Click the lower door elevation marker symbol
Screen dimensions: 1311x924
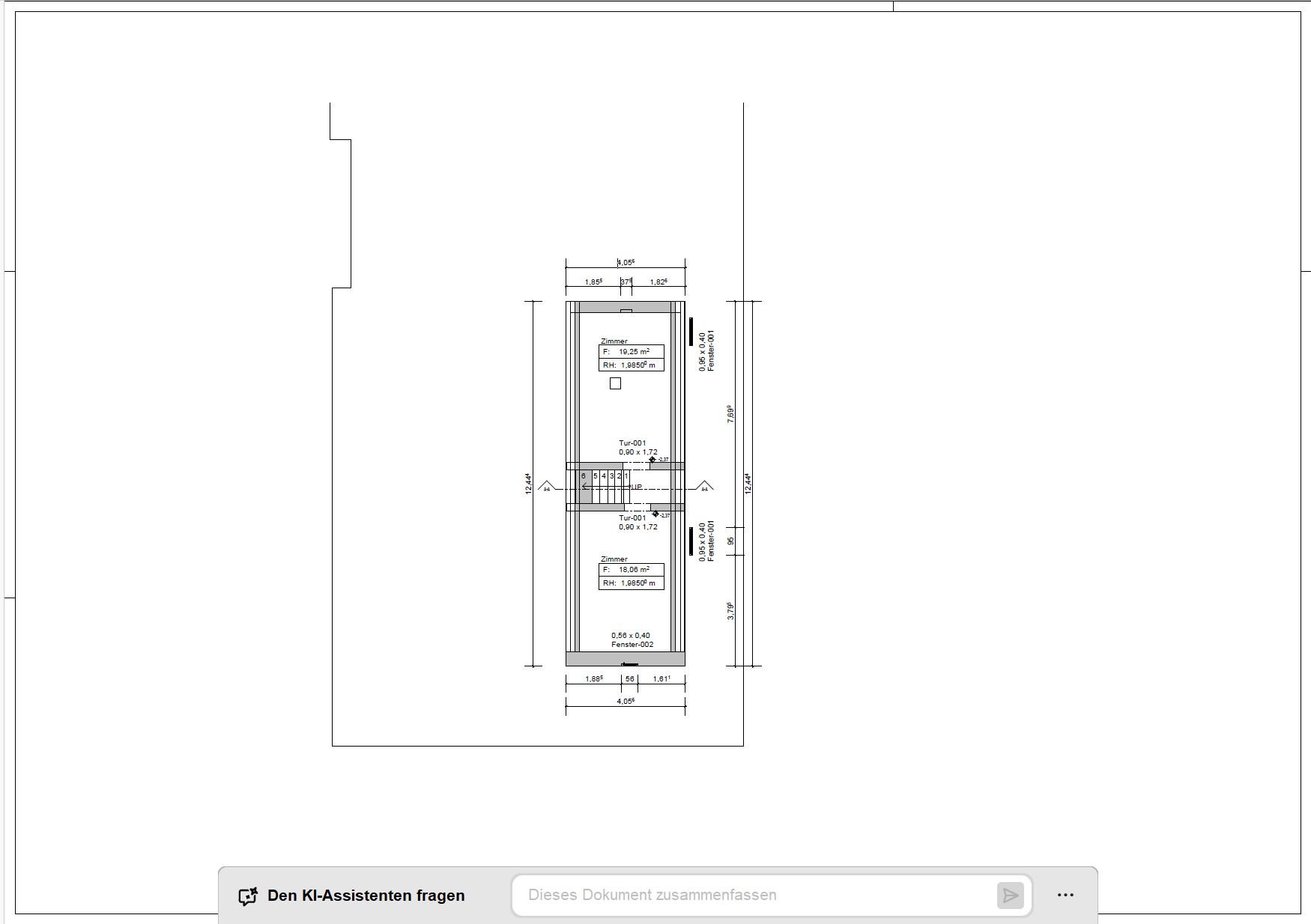(655, 514)
